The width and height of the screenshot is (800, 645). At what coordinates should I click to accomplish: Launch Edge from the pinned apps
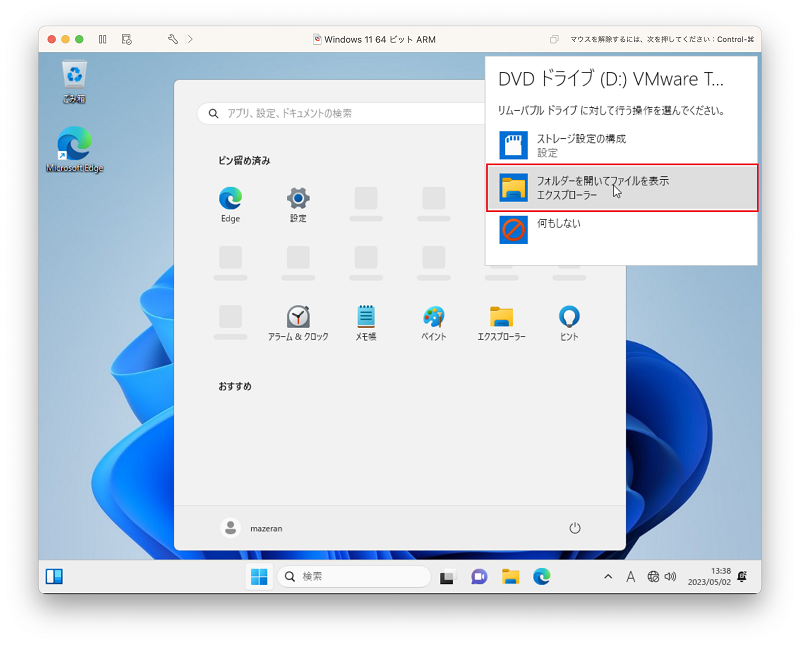tap(230, 205)
